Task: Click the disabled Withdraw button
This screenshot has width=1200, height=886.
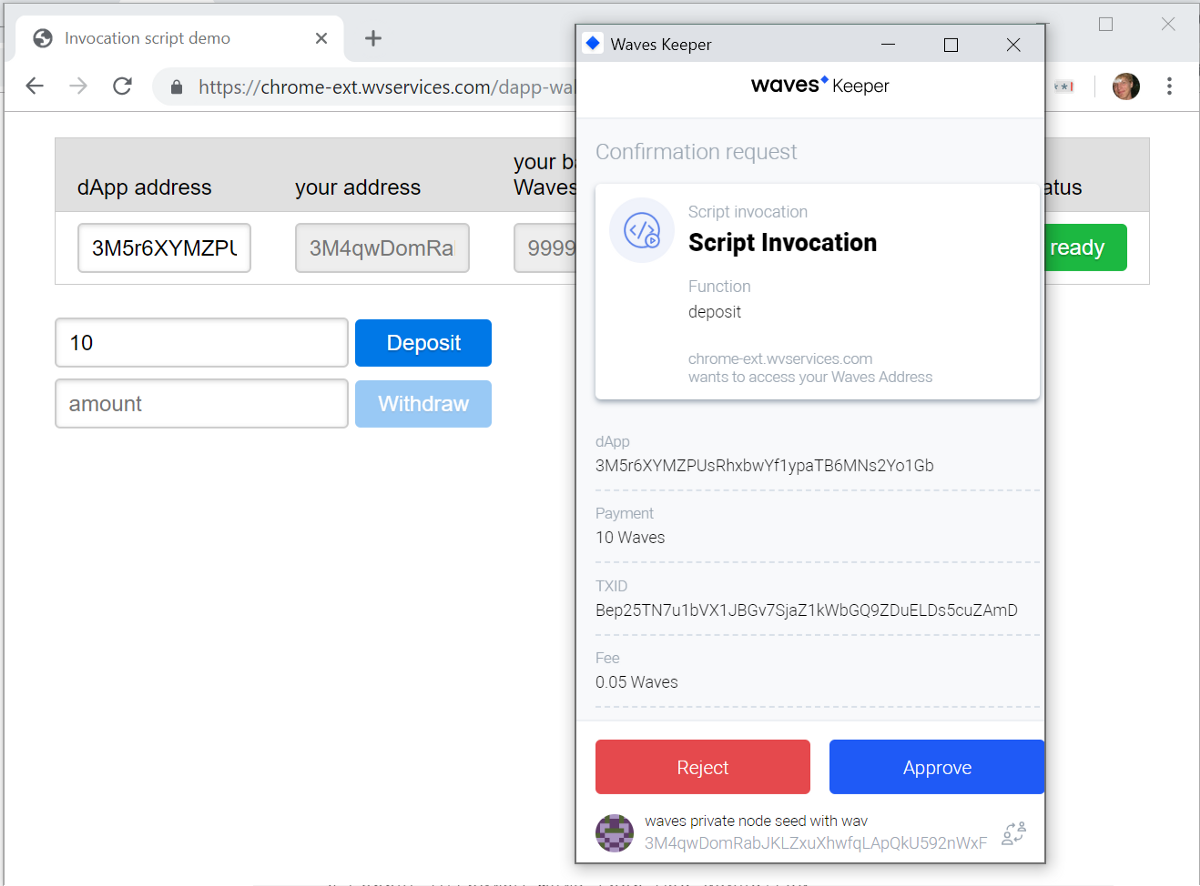Action: (x=423, y=404)
